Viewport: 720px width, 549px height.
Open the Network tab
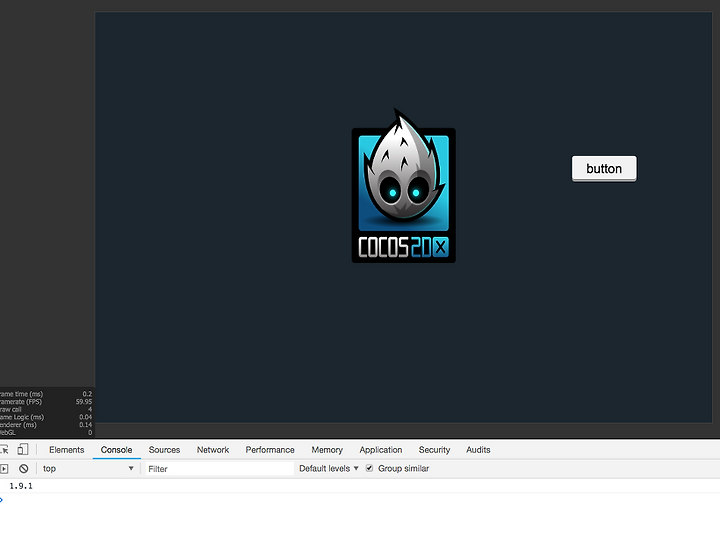(x=213, y=450)
